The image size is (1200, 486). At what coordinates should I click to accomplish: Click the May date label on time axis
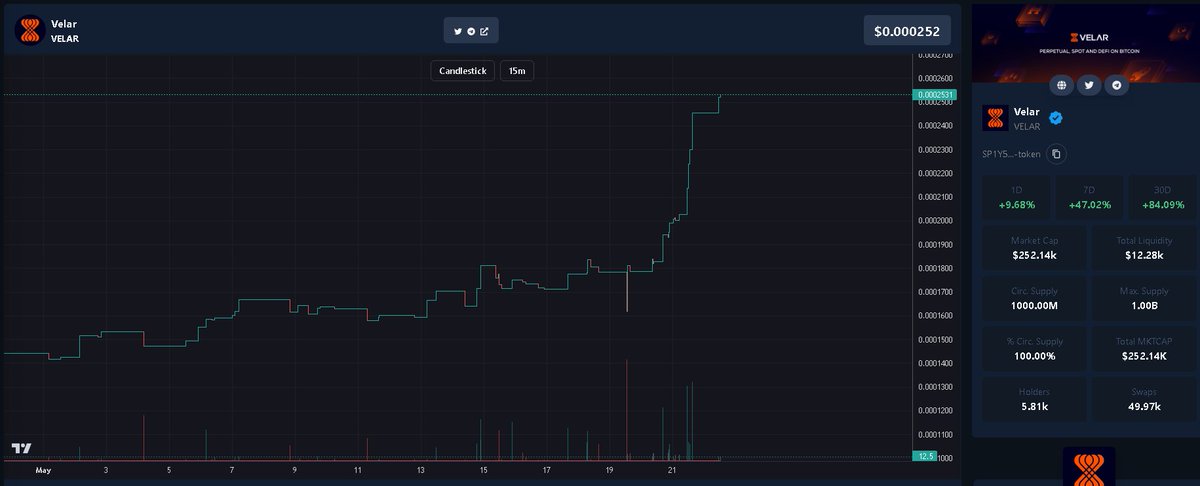point(43,469)
